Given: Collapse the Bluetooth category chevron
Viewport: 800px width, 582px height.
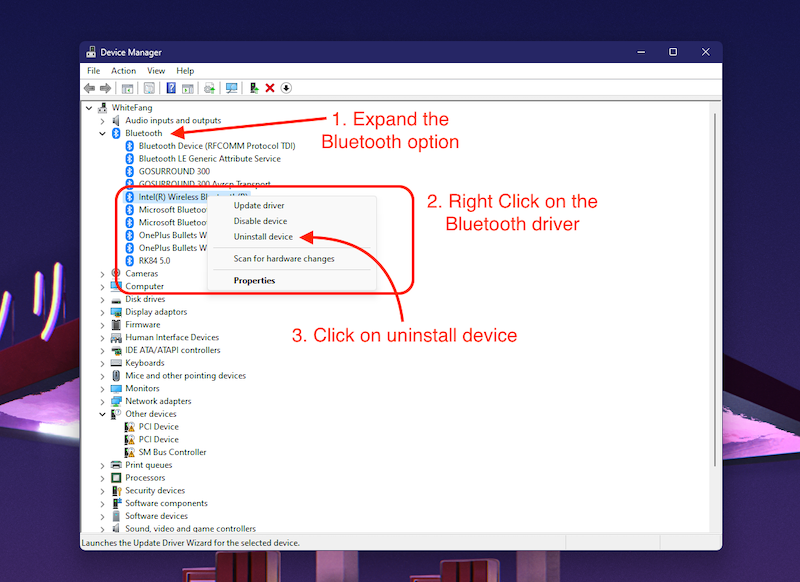Looking at the screenshot, I should point(103,133).
